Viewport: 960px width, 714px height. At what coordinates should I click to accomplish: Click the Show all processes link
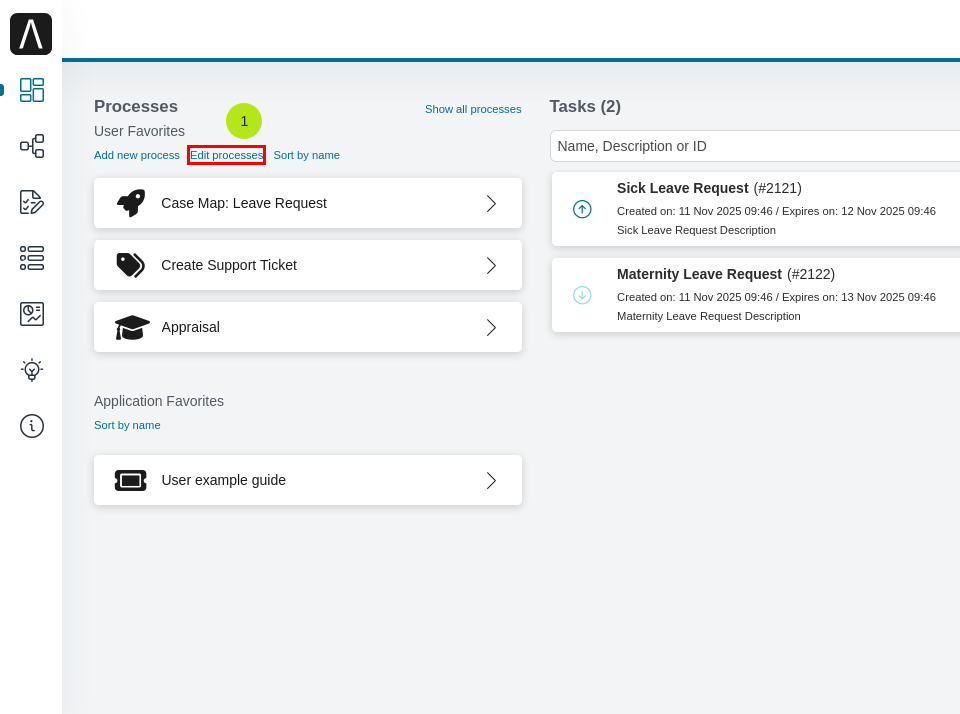click(473, 109)
